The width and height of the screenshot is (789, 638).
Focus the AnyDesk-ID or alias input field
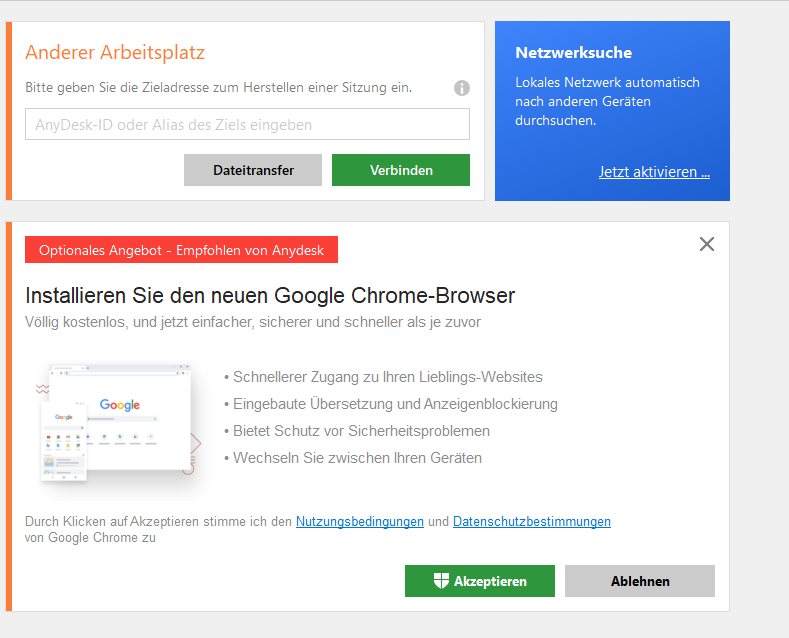click(248, 124)
